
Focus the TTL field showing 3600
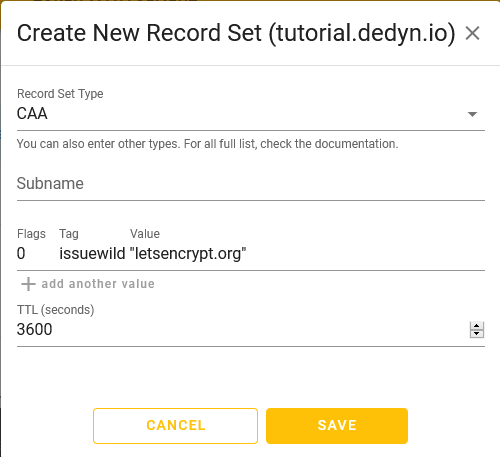[243, 330]
